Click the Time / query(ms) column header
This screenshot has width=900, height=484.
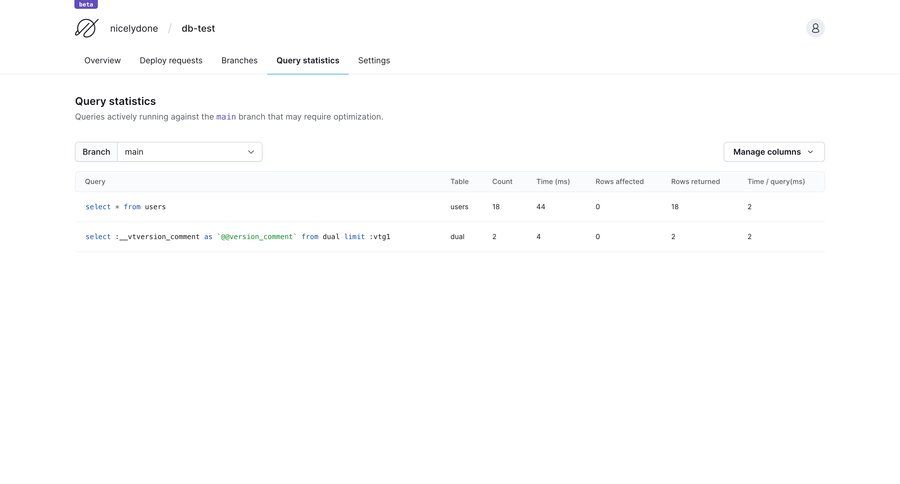click(x=776, y=181)
